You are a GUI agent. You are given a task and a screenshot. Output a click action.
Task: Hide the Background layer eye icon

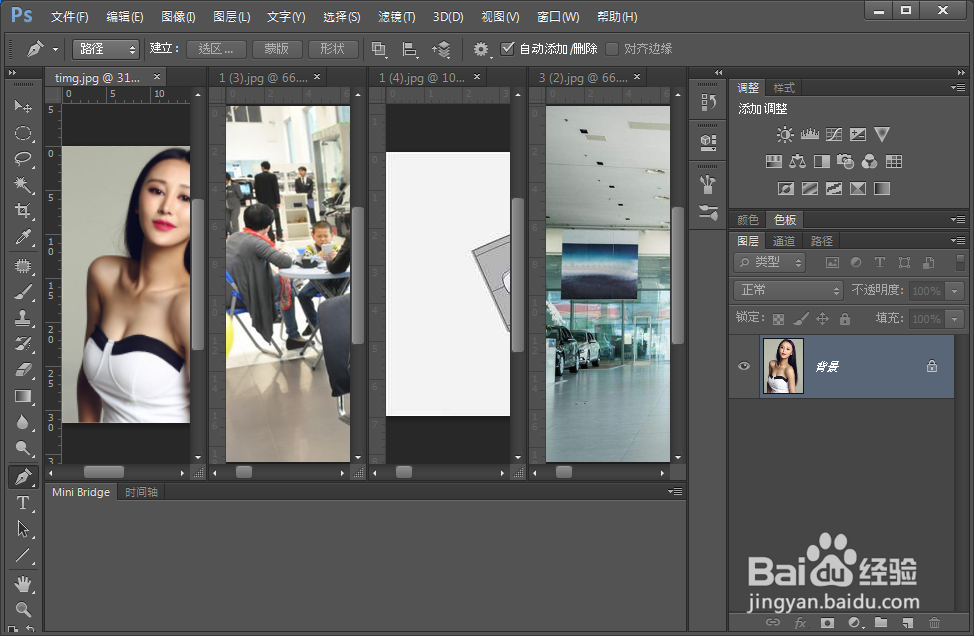[744, 366]
